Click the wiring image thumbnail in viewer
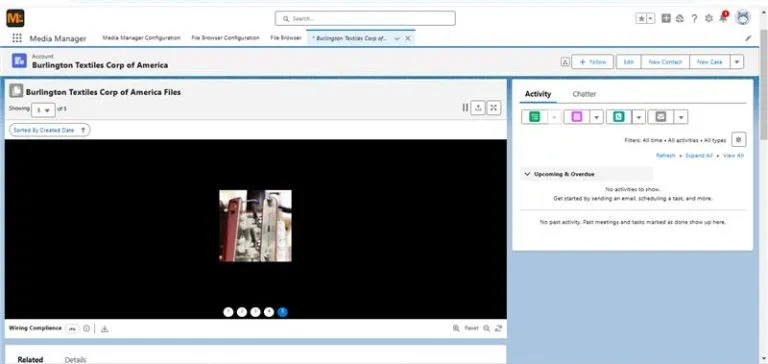Image resolution: width=768 pixels, height=364 pixels. [x=255, y=226]
